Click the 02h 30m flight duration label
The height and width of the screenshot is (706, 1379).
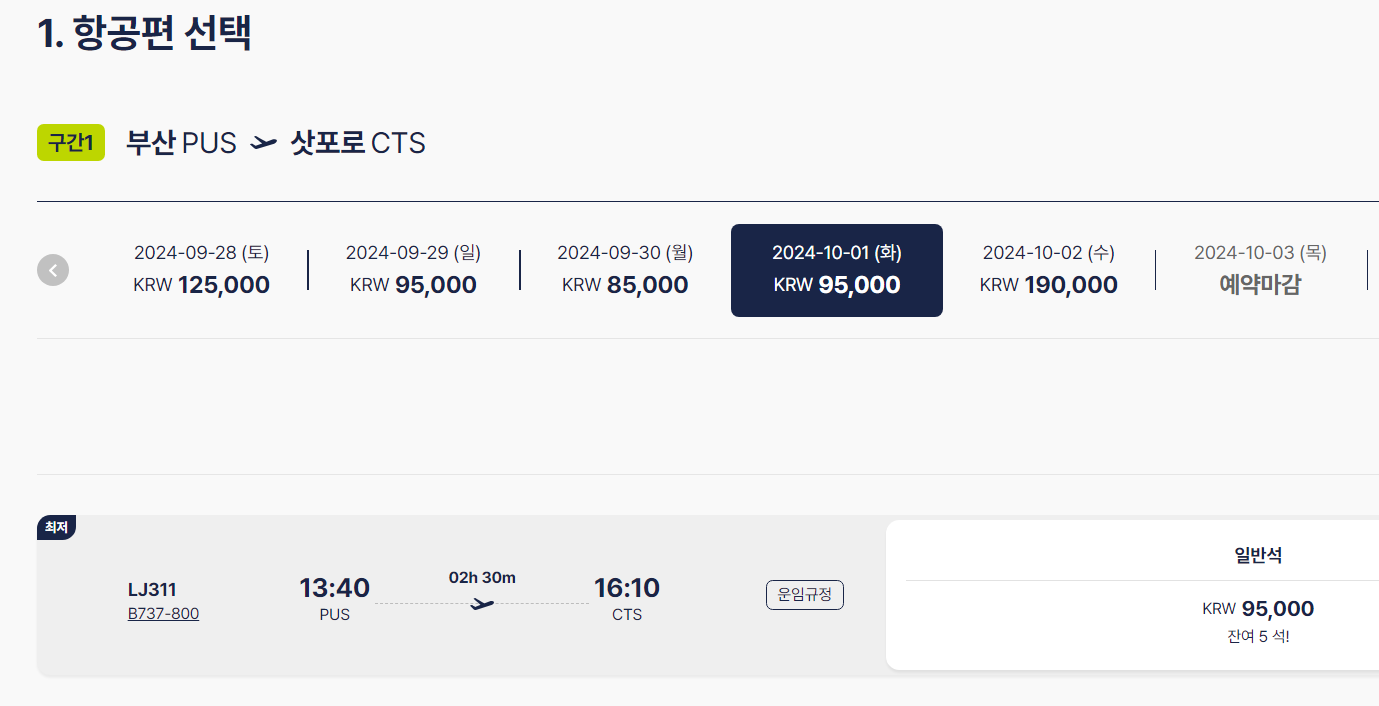coord(482,577)
